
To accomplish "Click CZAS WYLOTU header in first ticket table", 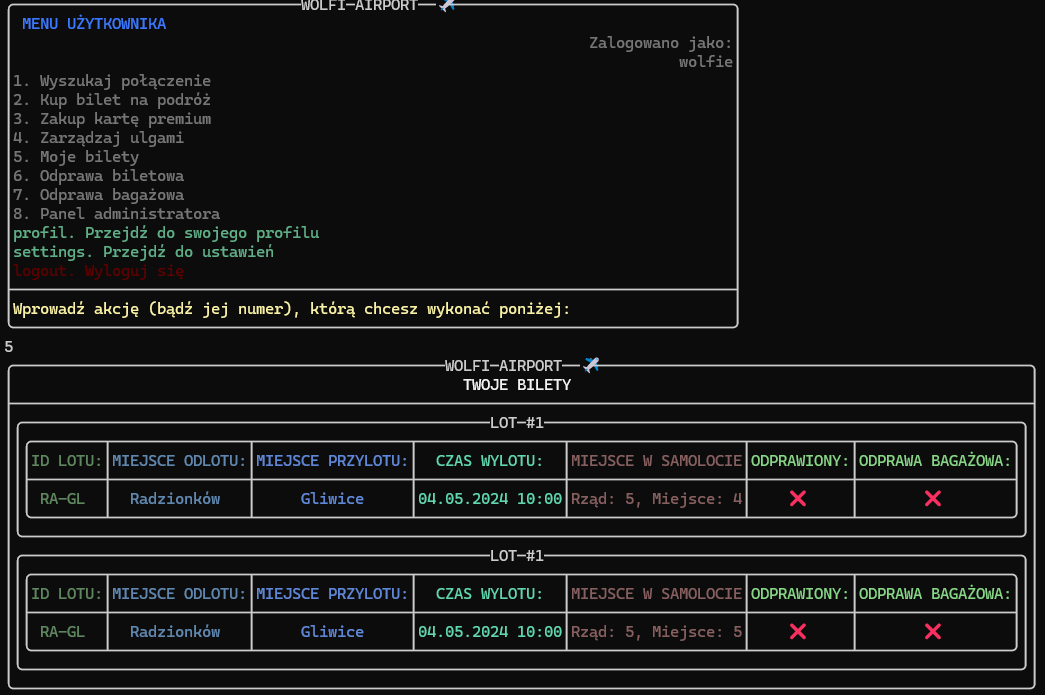I will click(x=490, y=461).
